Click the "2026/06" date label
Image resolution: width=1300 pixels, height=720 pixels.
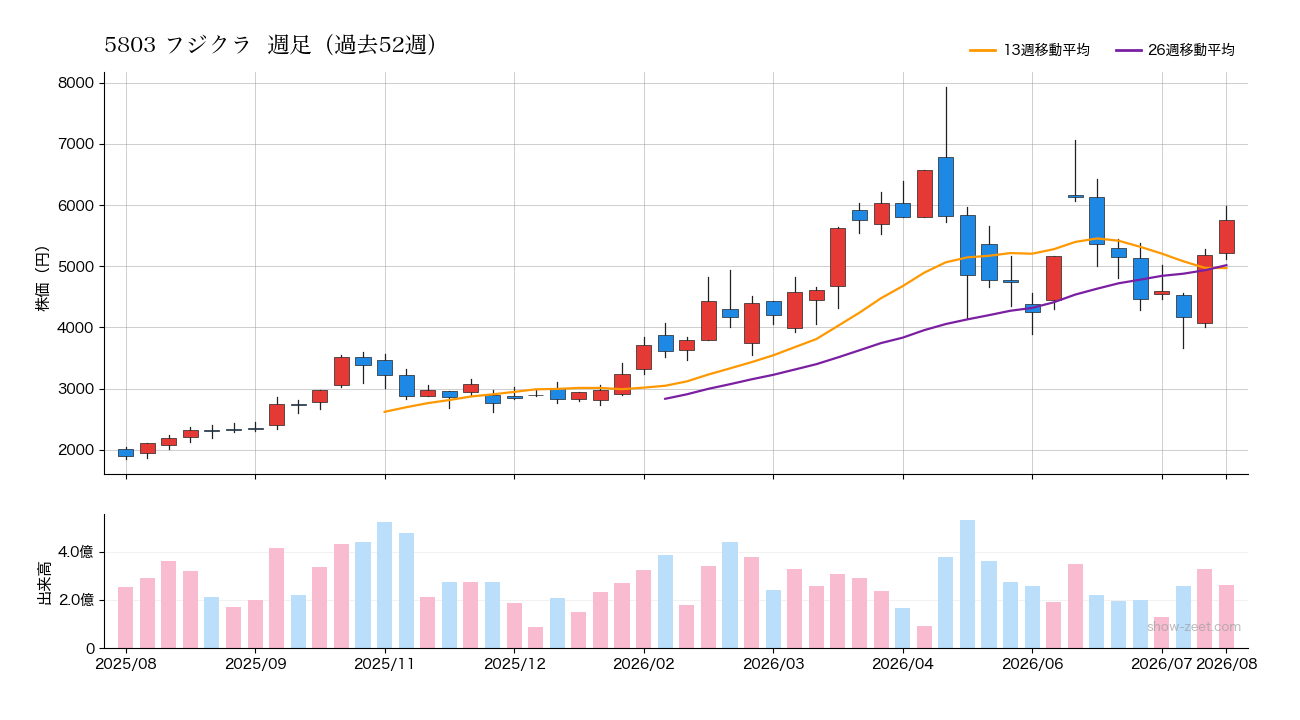pos(1032,662)
